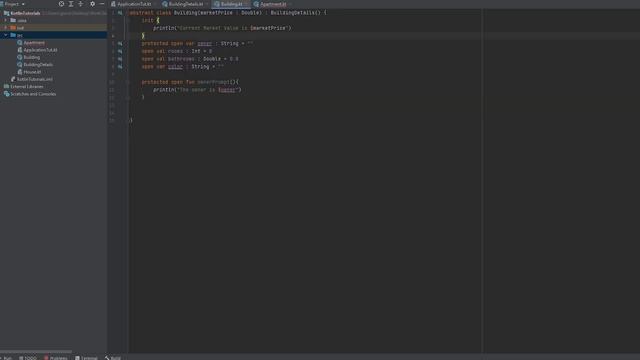The image size is (640, 360).
Task: Expand the out folder arrow
Action: pyautogui.click(x=6, y=28)
